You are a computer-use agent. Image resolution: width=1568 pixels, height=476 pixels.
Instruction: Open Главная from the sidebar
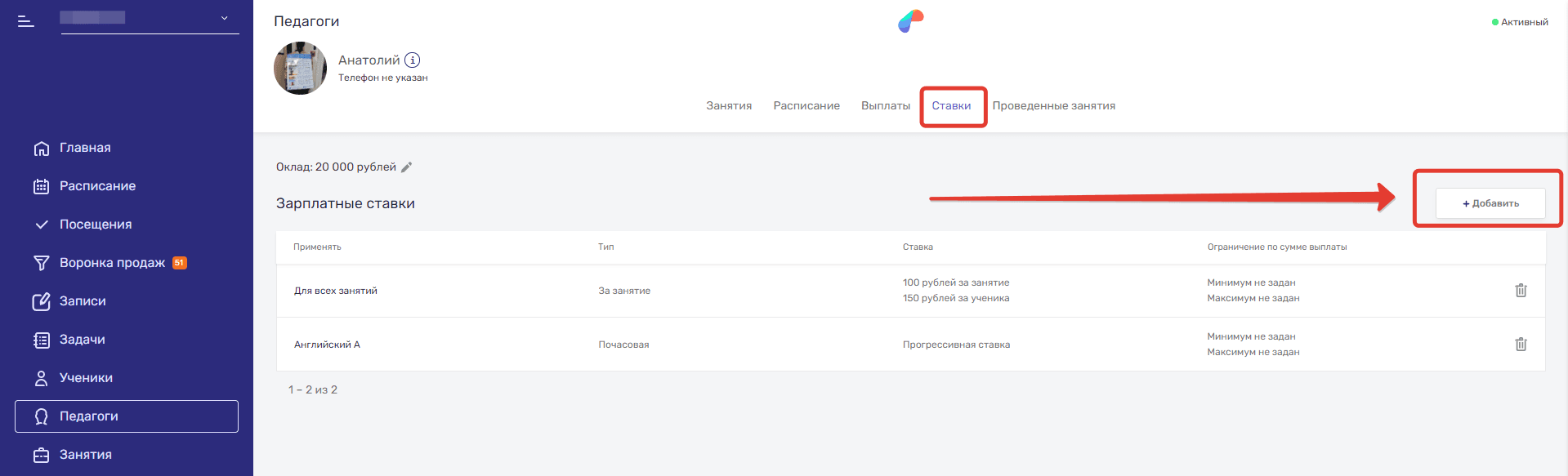pos(84,148)
